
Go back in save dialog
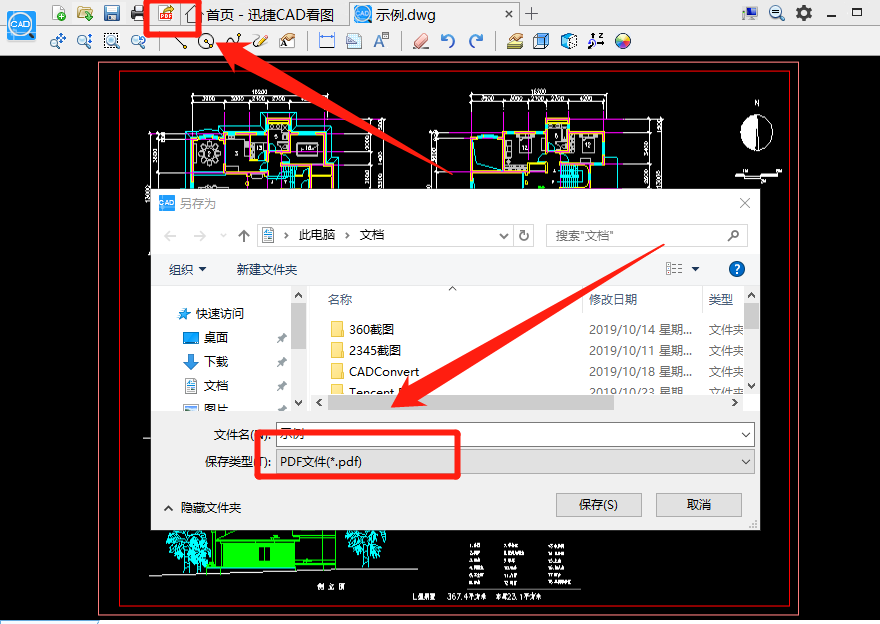pyautogui.click(x=170, y=236)
